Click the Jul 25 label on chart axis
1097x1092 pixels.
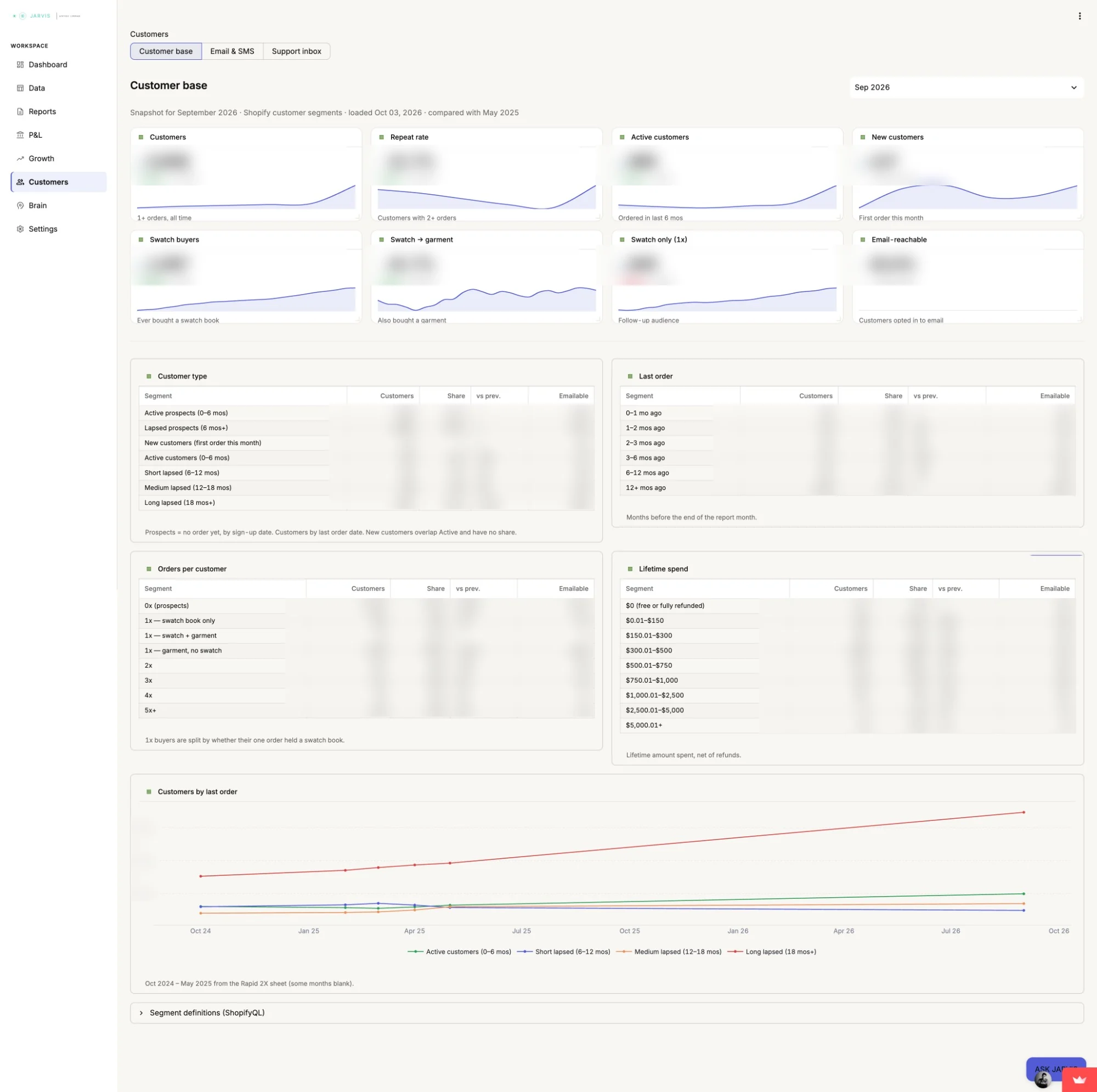click(x=521, y=931)
